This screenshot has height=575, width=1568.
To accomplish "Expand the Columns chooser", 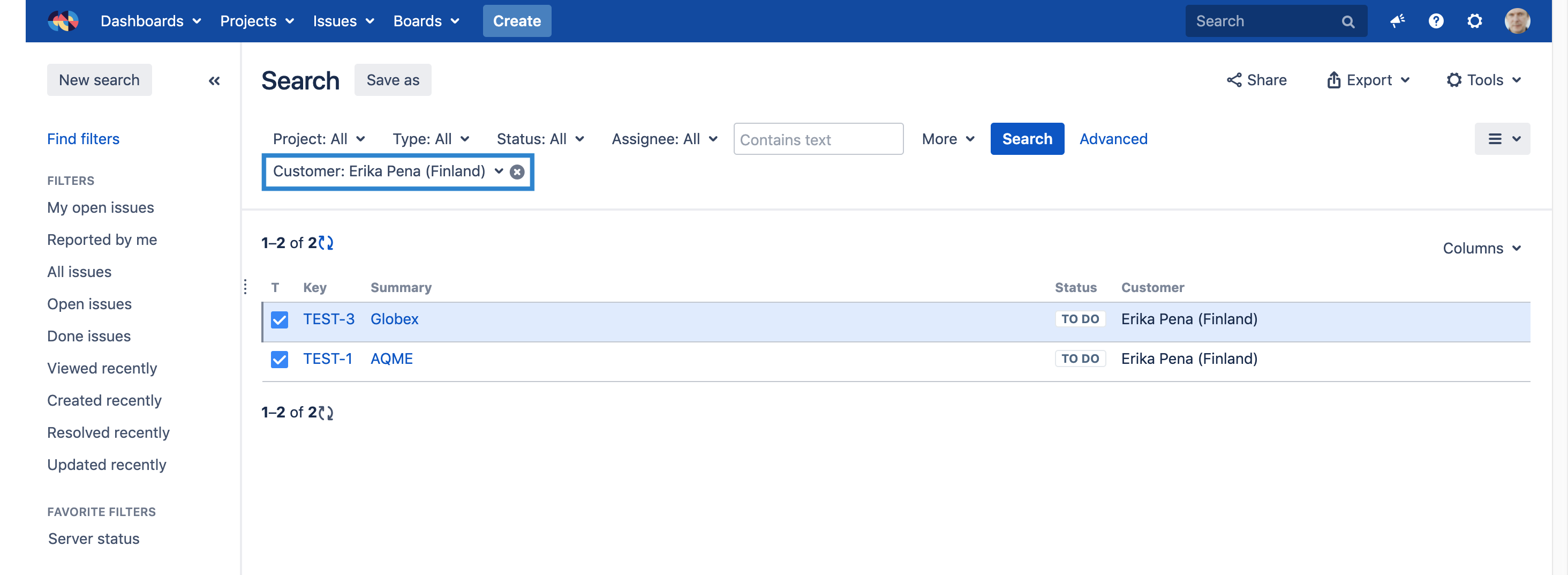I will click(x=1481, y=249).
